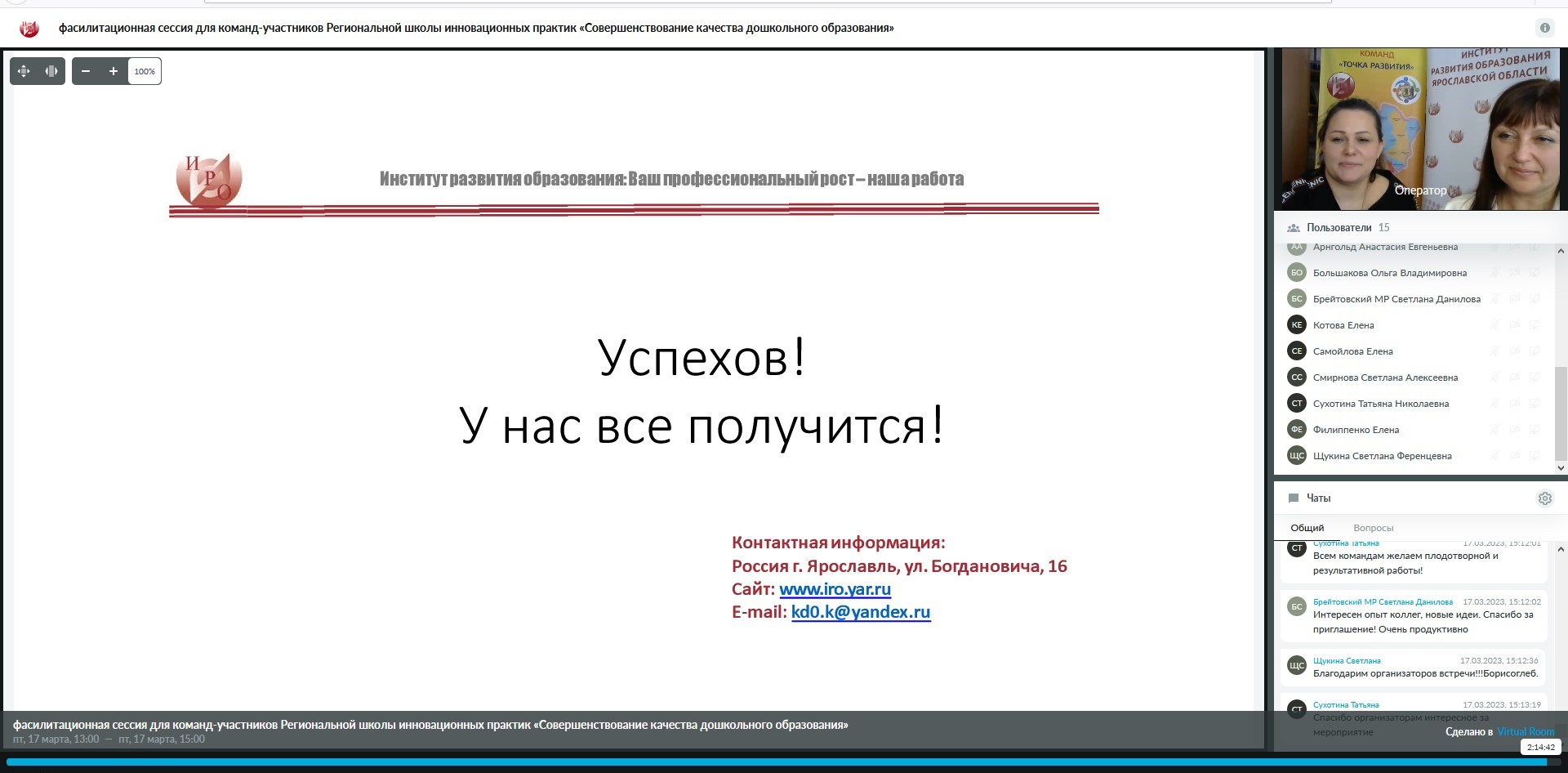This screenshot has height=773, width=1568.
Task: Open chat settings gear icon
Action: pyautogui.click(x=1545, y=498)
